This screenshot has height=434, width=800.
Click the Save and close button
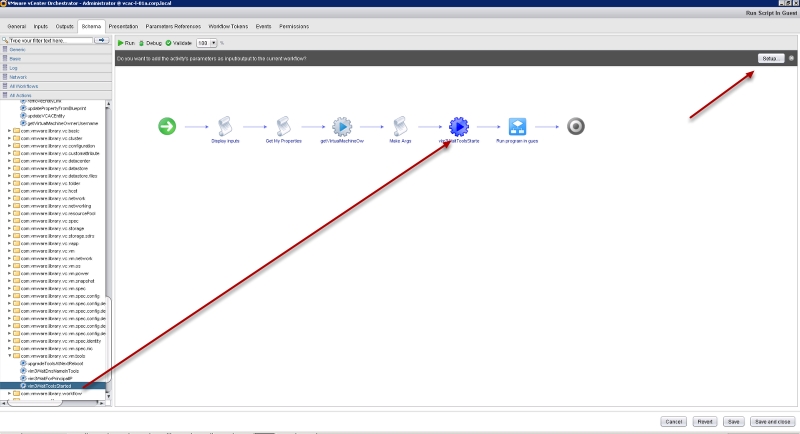point(774,421)
